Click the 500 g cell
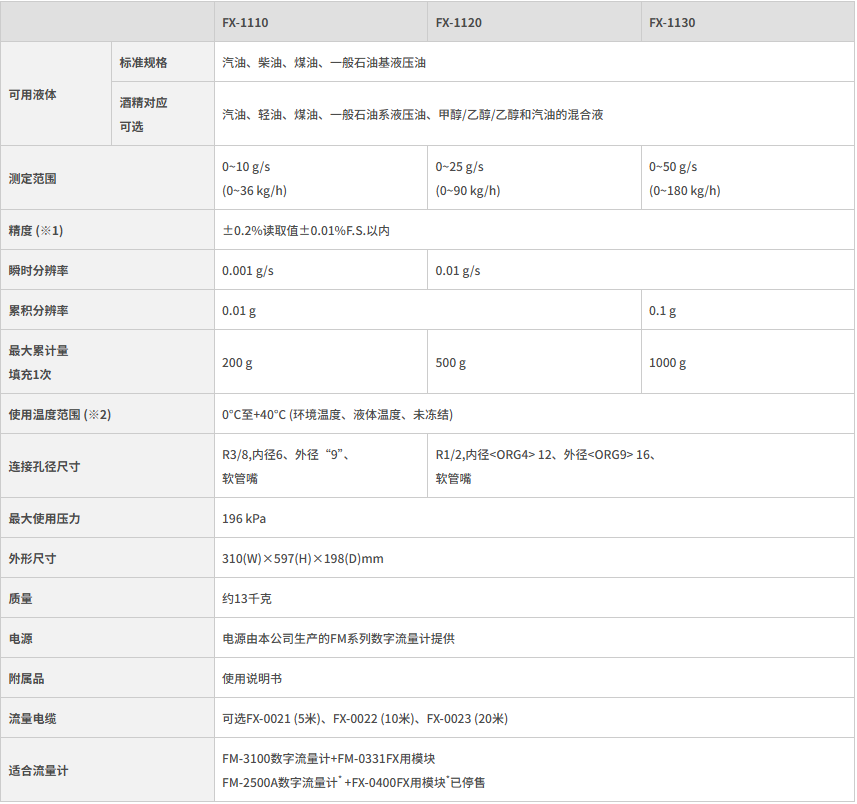Image resolution: width=857 pixels, height=804 pixels. 534,362
